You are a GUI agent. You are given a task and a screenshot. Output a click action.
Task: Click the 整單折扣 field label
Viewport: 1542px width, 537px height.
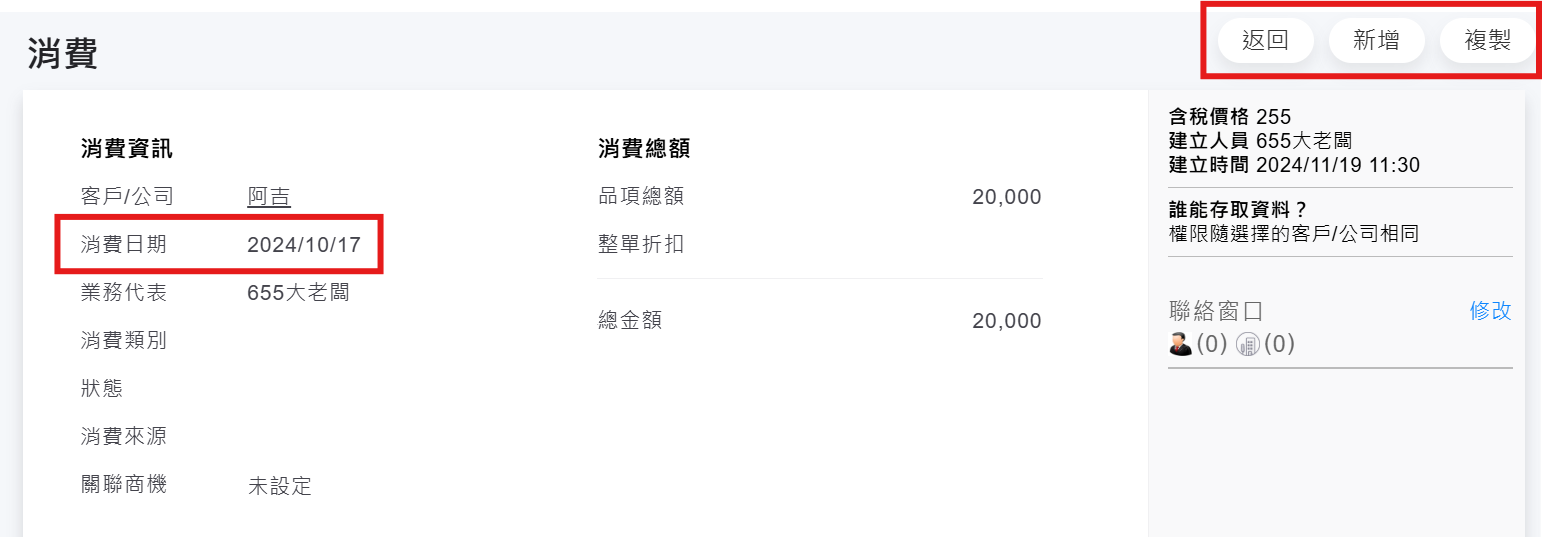tap(641, 244)
